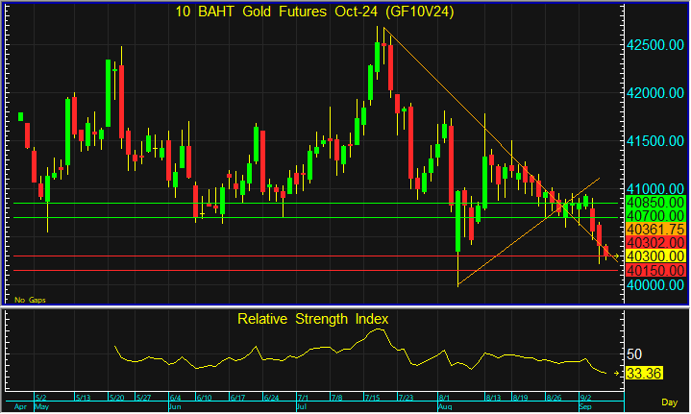Select the 8/13 date marker
Screen dimensions: 691x414
coord(493,398)
